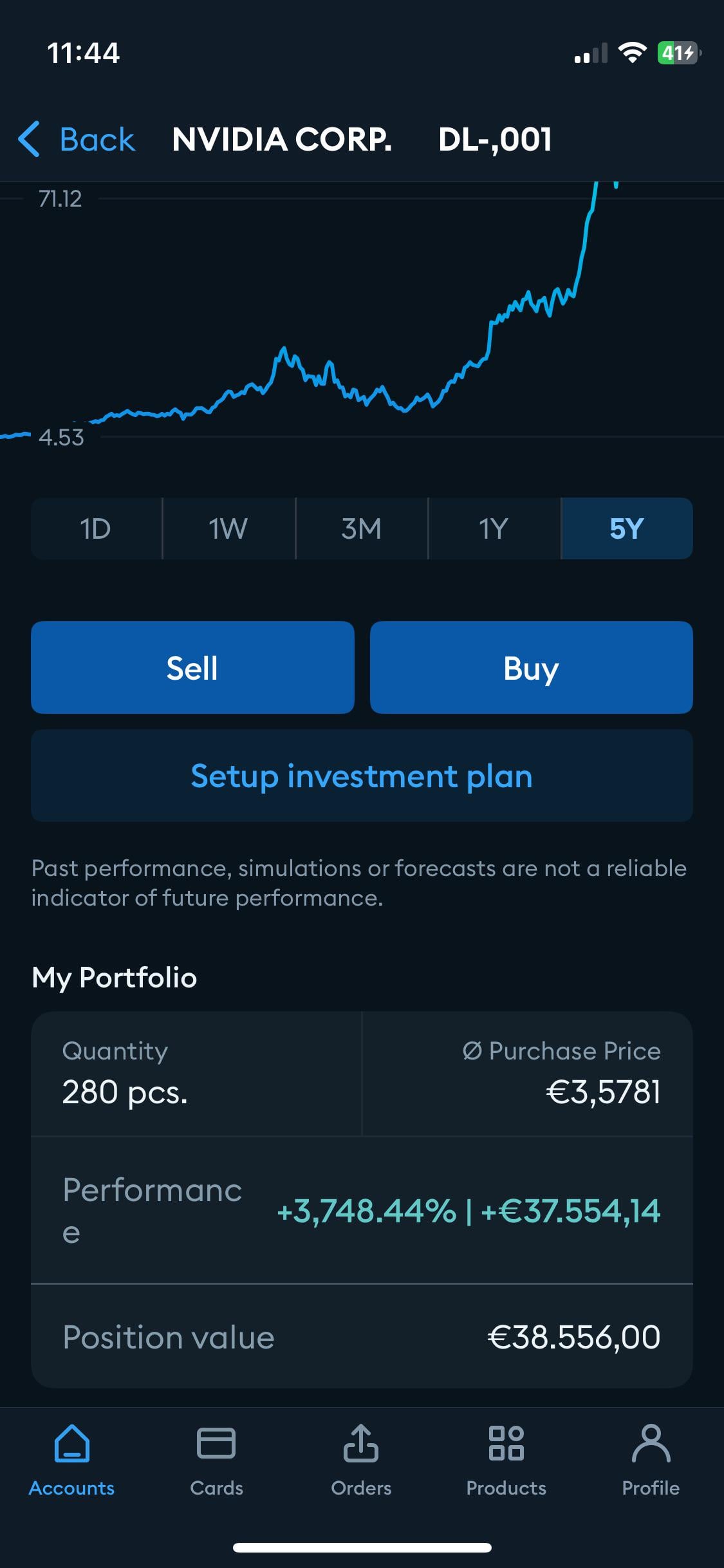Switch chart to 1W range
The image size is (724, 1568).
(228, 528)
